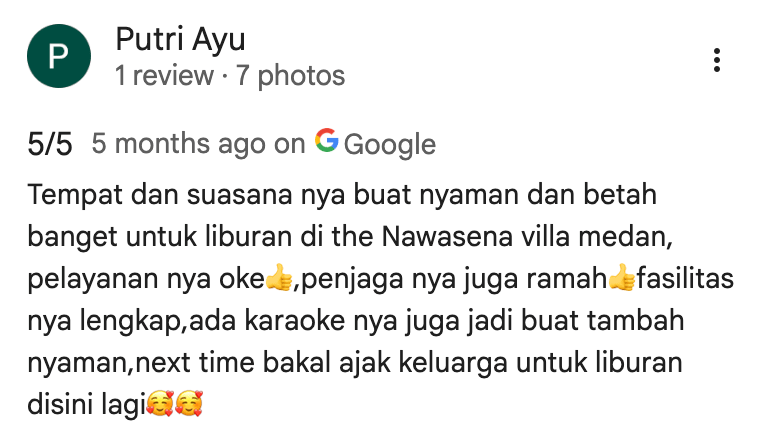Click the '1 review' count text
This screenshot has width=768, height=440.
point(164,76)
